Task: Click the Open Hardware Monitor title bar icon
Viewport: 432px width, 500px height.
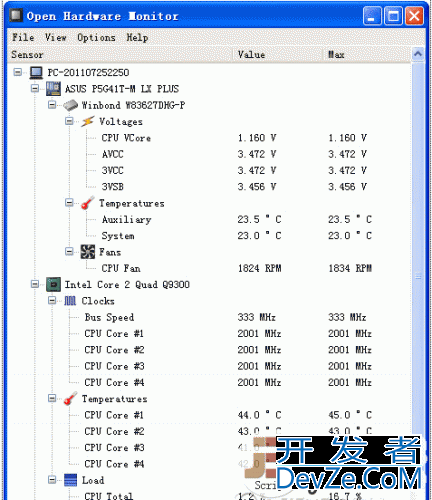Action: pos(16,16)
